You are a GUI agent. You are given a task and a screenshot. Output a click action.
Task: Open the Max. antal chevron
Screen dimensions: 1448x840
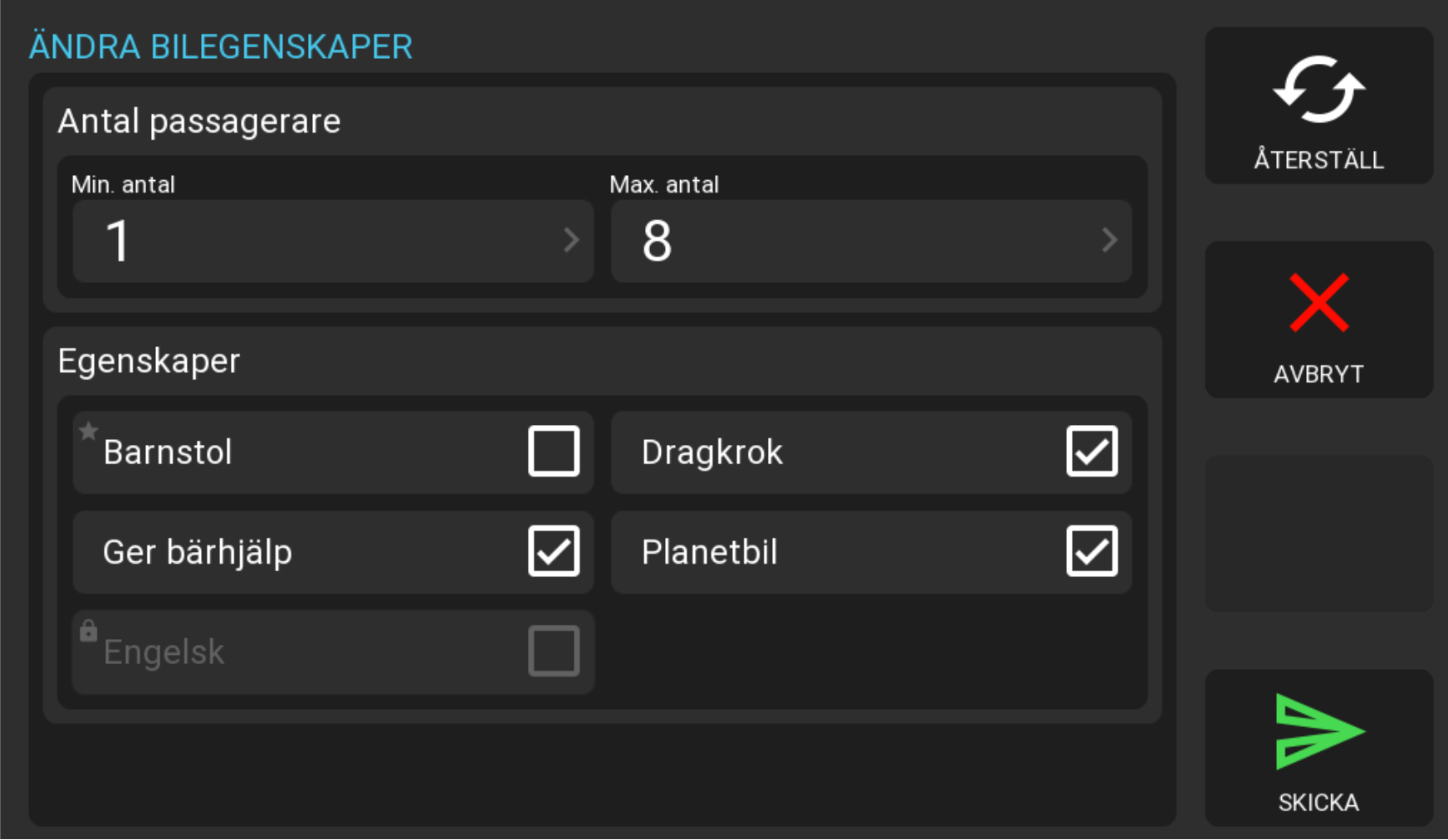[1109, 241]
